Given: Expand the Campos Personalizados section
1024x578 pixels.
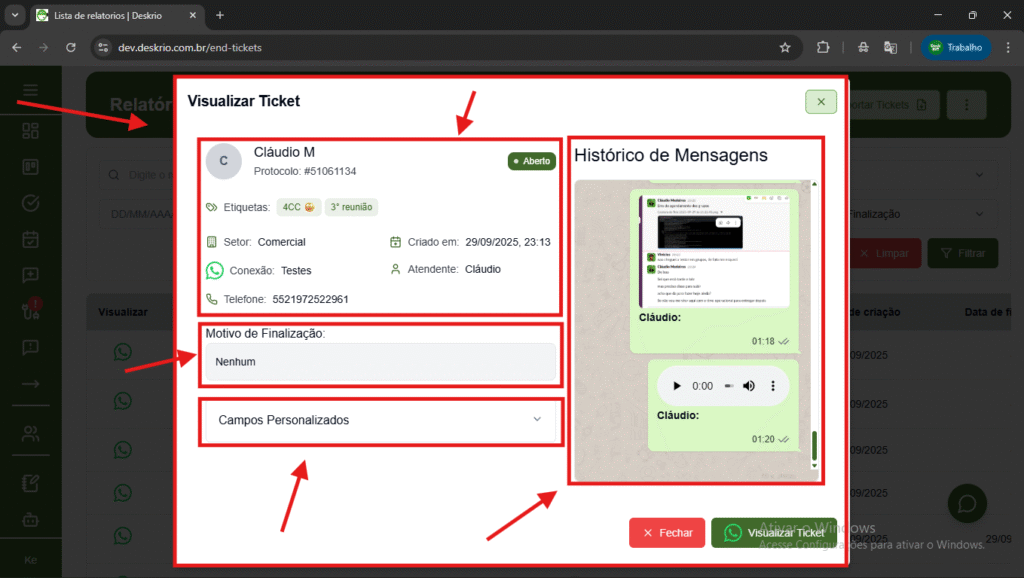Looking at the screenshot, I should click(380, 420).
